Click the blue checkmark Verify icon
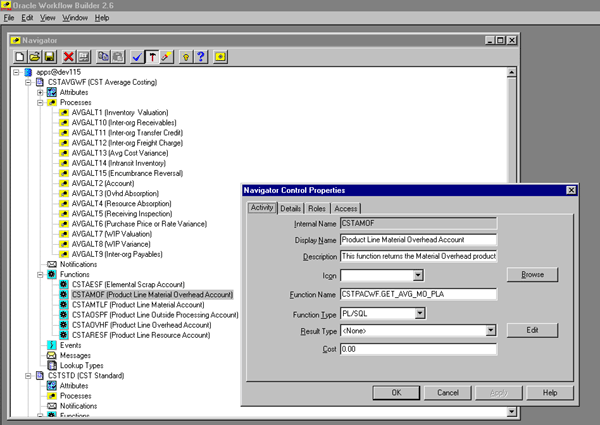 (137, 57)
